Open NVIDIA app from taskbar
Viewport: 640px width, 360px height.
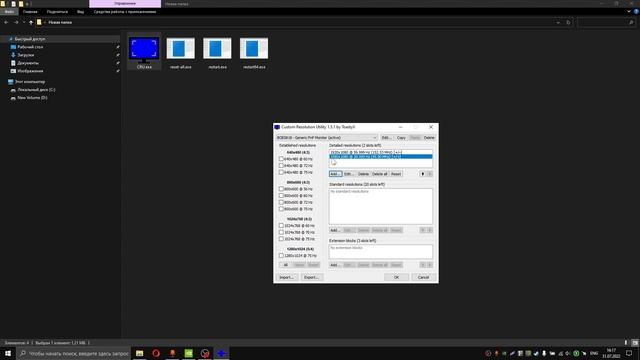pyautogui.click(x=189, y=353)
